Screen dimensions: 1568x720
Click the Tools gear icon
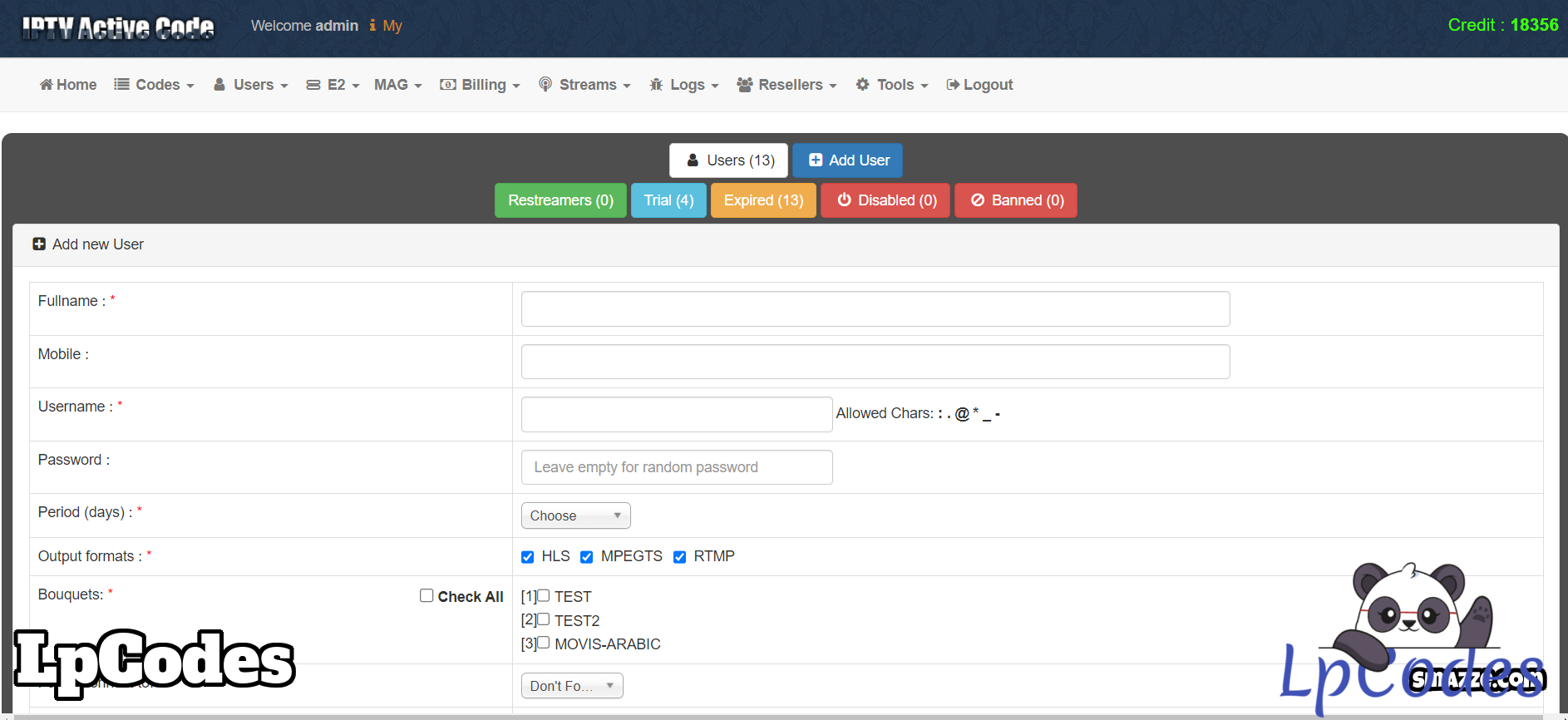pyautogui.click(x=863, y=85)
